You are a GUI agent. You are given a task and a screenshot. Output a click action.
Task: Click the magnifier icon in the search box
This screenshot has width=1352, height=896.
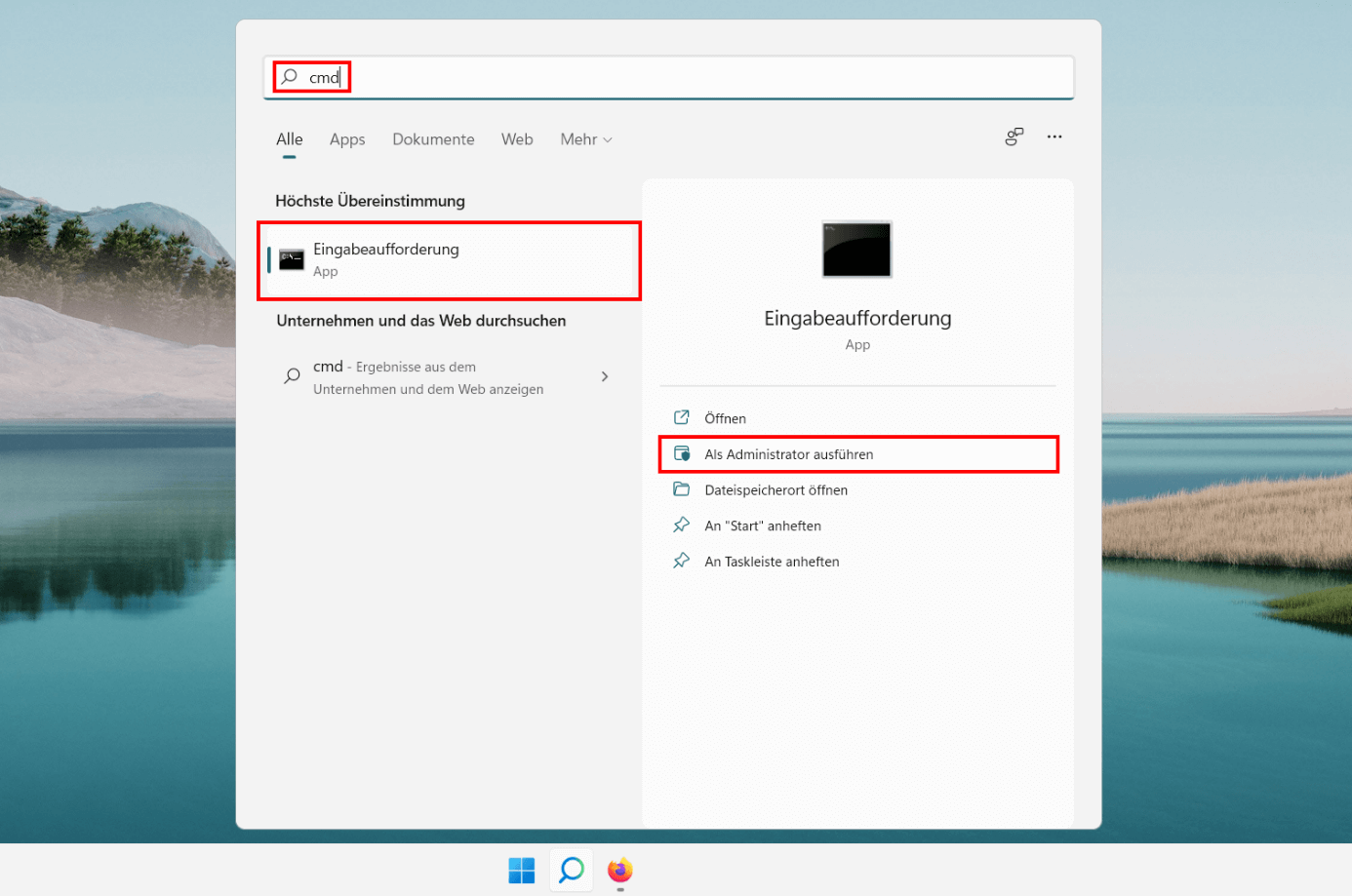(290, 76)
